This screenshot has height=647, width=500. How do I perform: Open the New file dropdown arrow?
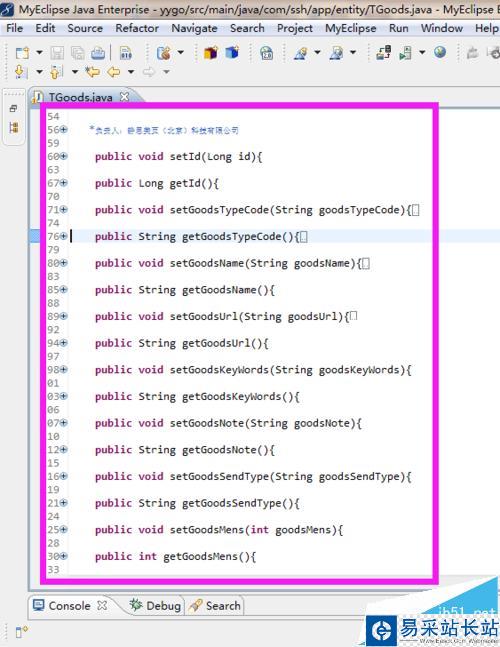tap(39, 52)
